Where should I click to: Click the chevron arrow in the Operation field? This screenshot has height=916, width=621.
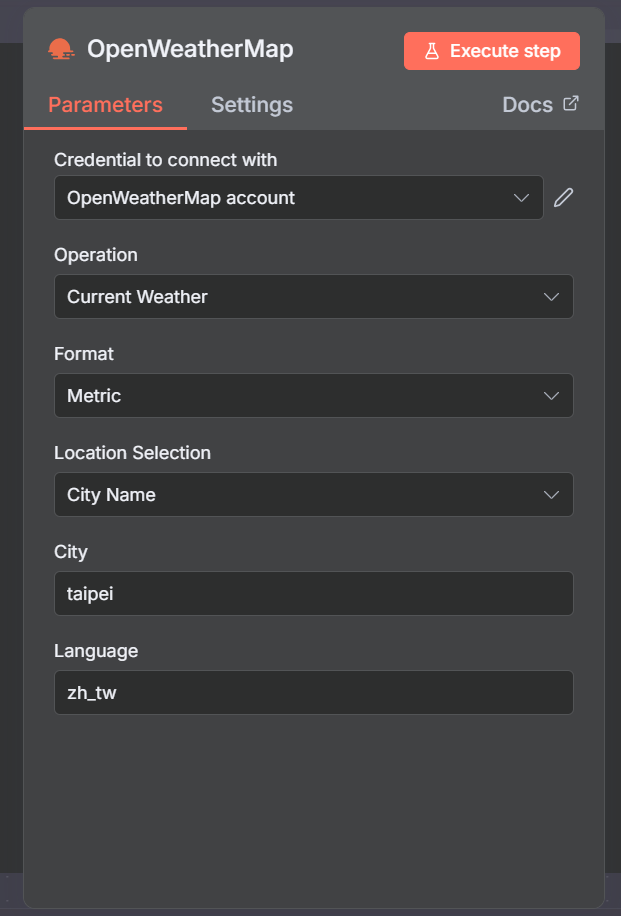(551, 297)
